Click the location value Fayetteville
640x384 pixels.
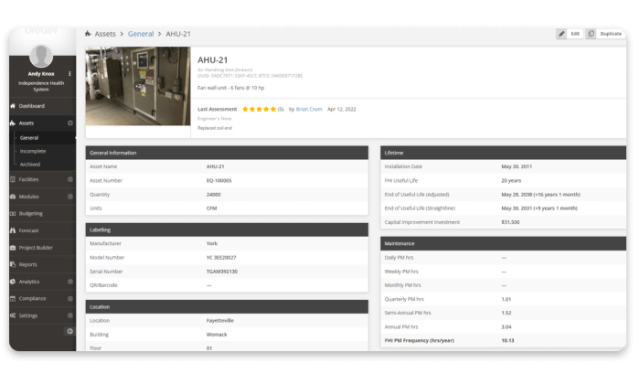[220, 321]
